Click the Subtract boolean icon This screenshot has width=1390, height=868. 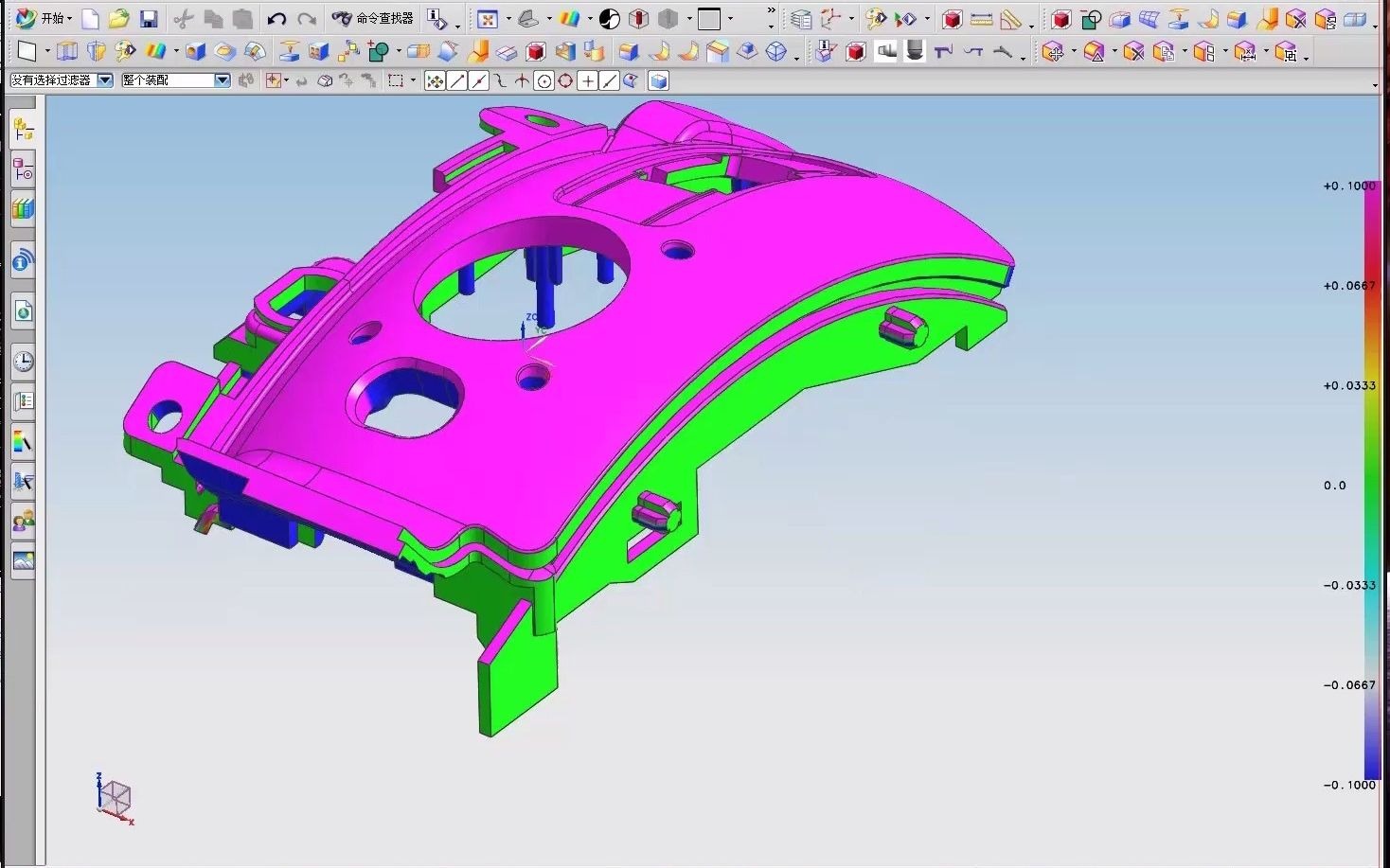pos(1091,18)
